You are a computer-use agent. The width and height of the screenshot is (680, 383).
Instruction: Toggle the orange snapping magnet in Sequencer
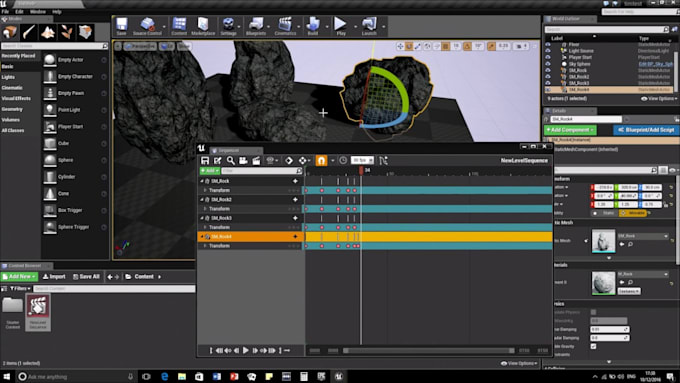(x=321, y=160)
